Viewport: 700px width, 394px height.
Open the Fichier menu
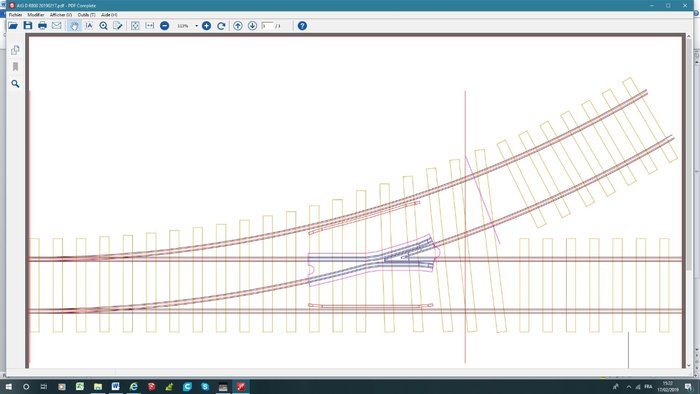[x=15, y=15]
